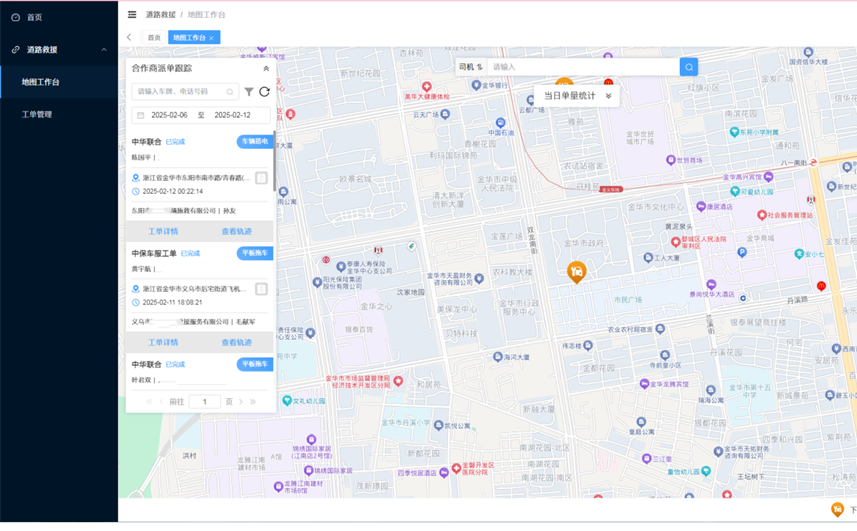The width and height of the screenshot is (857, 531).
Task: Click the 社会服务管理站 map marker
Action: [761, 215]
